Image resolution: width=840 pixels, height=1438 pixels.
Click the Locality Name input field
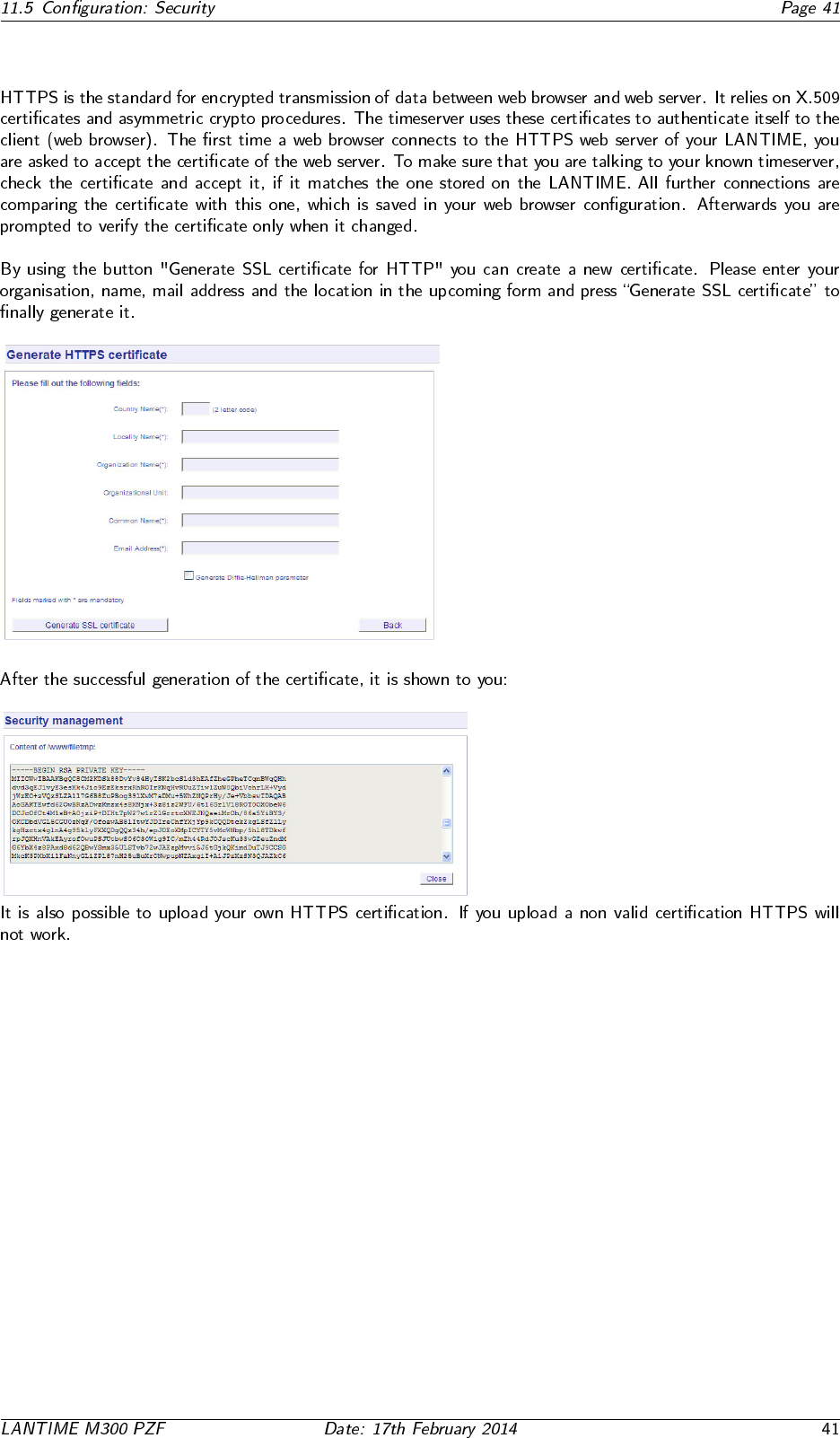click(x=260, y=437)
